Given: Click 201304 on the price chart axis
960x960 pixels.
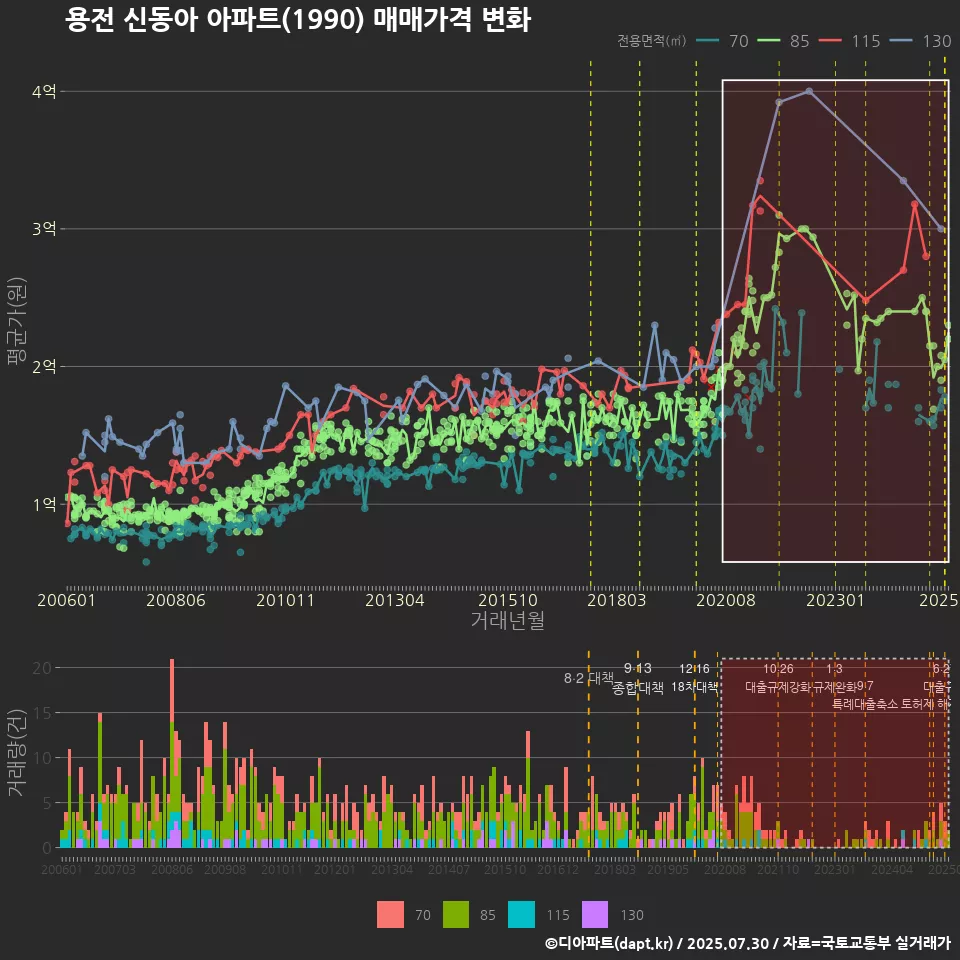Looking at the screenshot, I should 395,600.
